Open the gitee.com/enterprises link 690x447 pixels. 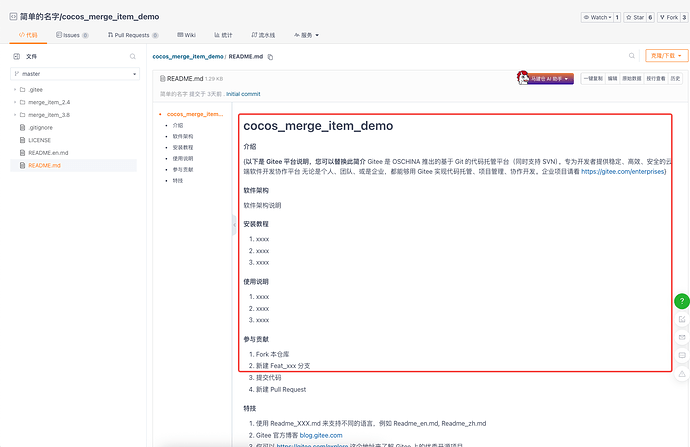click(x=623, y=172)
